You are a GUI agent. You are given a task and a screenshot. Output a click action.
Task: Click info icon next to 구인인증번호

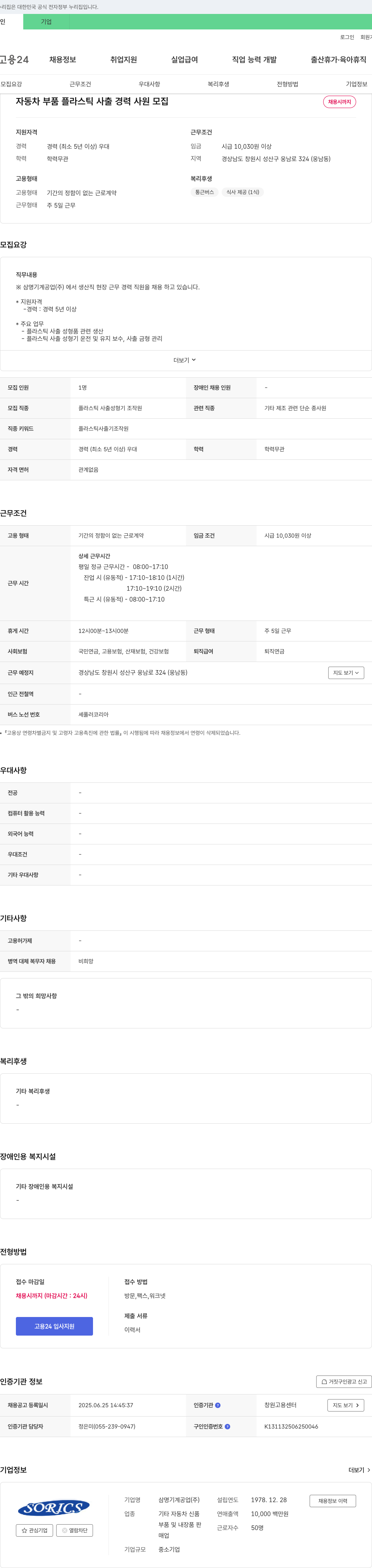coord(228,1427)
